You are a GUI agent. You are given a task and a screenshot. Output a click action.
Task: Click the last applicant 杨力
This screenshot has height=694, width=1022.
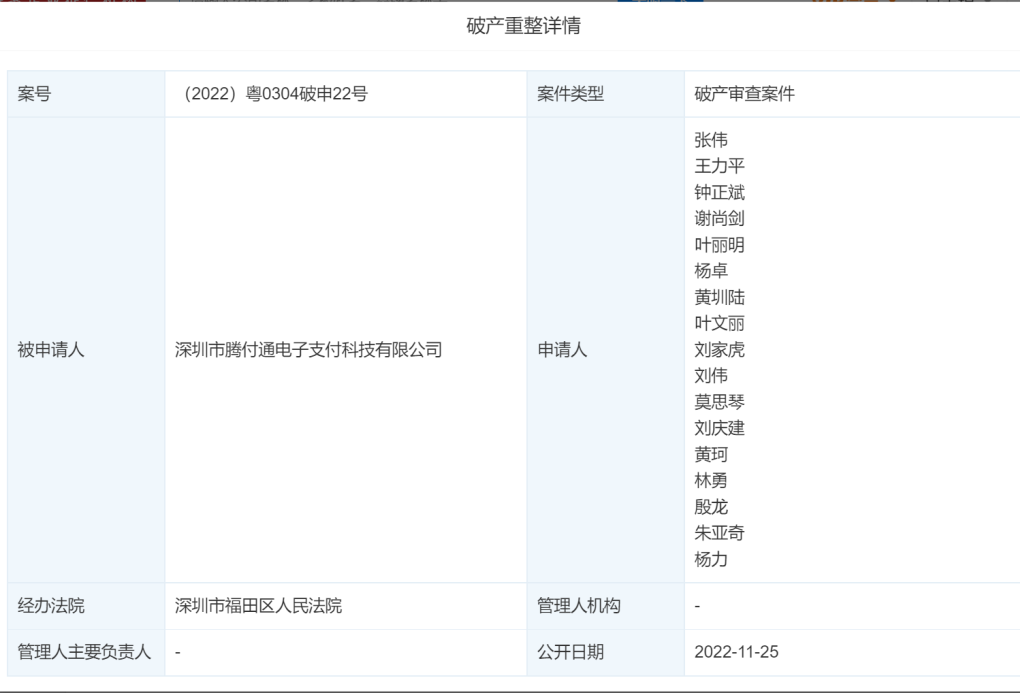click(x=713, y=559)
